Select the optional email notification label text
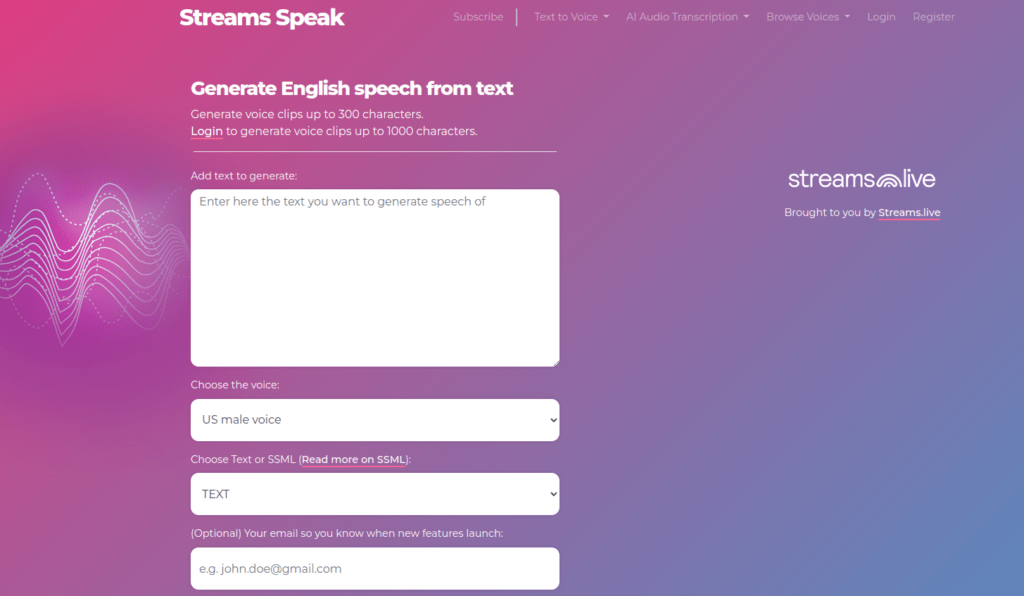Image resolution: width=1024 pixels, height=596 pixels. coord(347,533)
